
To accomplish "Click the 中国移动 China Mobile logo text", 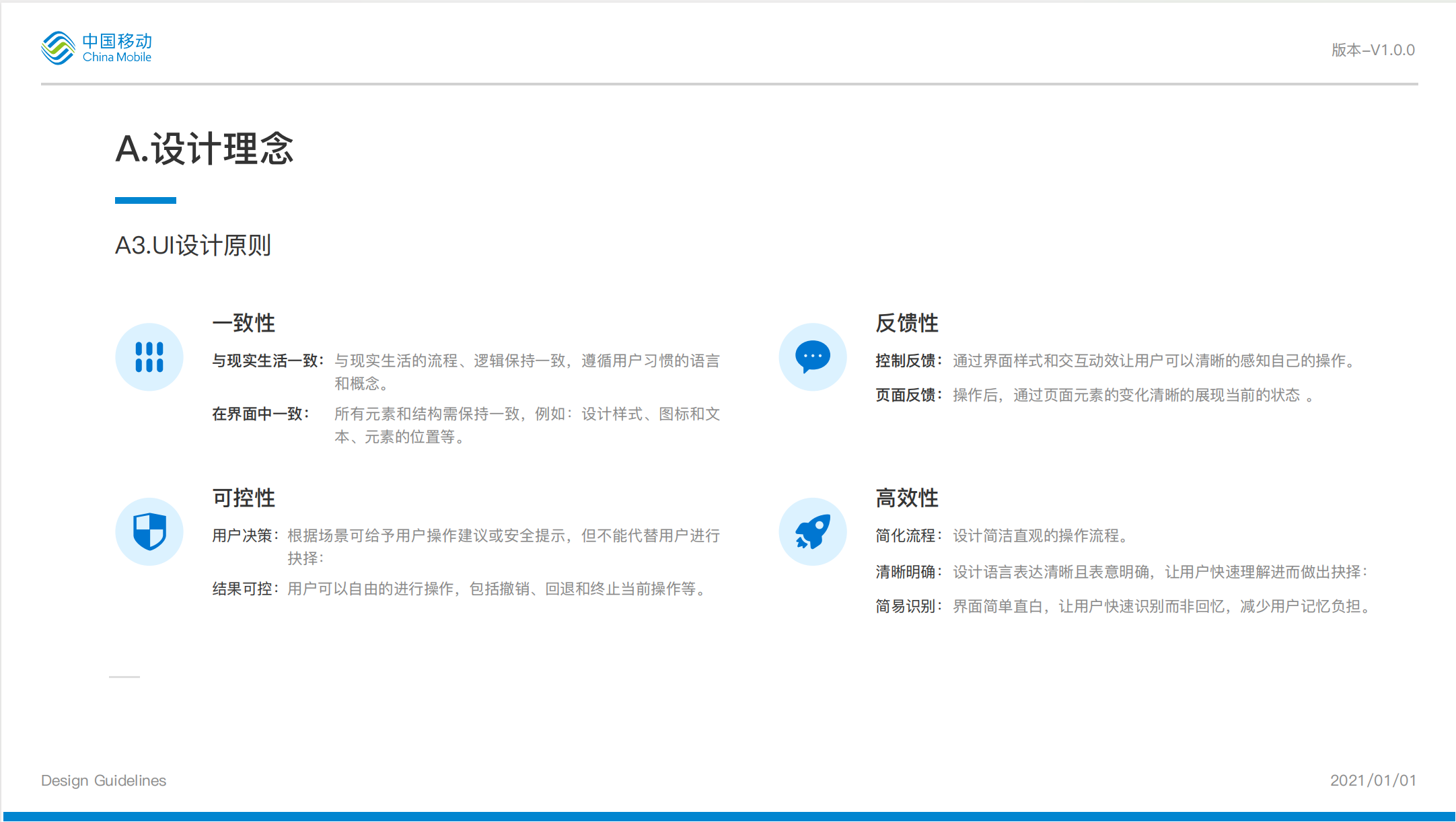I will pyautogui.click(x=117, y=48).
